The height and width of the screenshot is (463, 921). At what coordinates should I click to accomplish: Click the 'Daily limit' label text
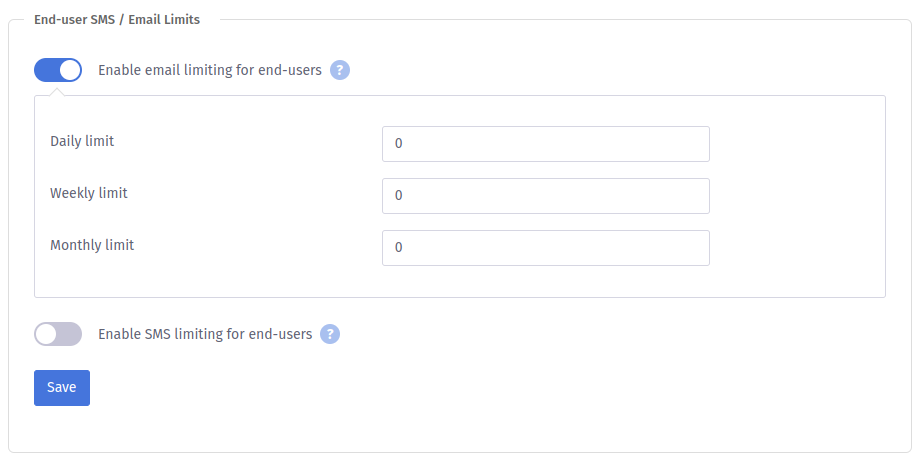pyautogui.click(x=82, y=141)
